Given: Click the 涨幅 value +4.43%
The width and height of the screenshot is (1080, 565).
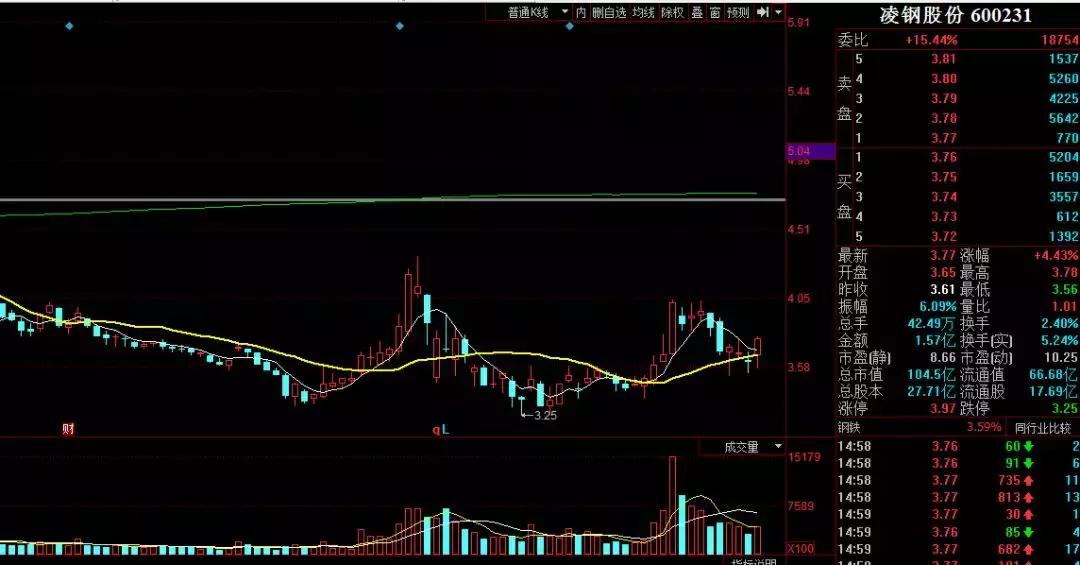Looking at the screenshot, I should coord(1056,256).
